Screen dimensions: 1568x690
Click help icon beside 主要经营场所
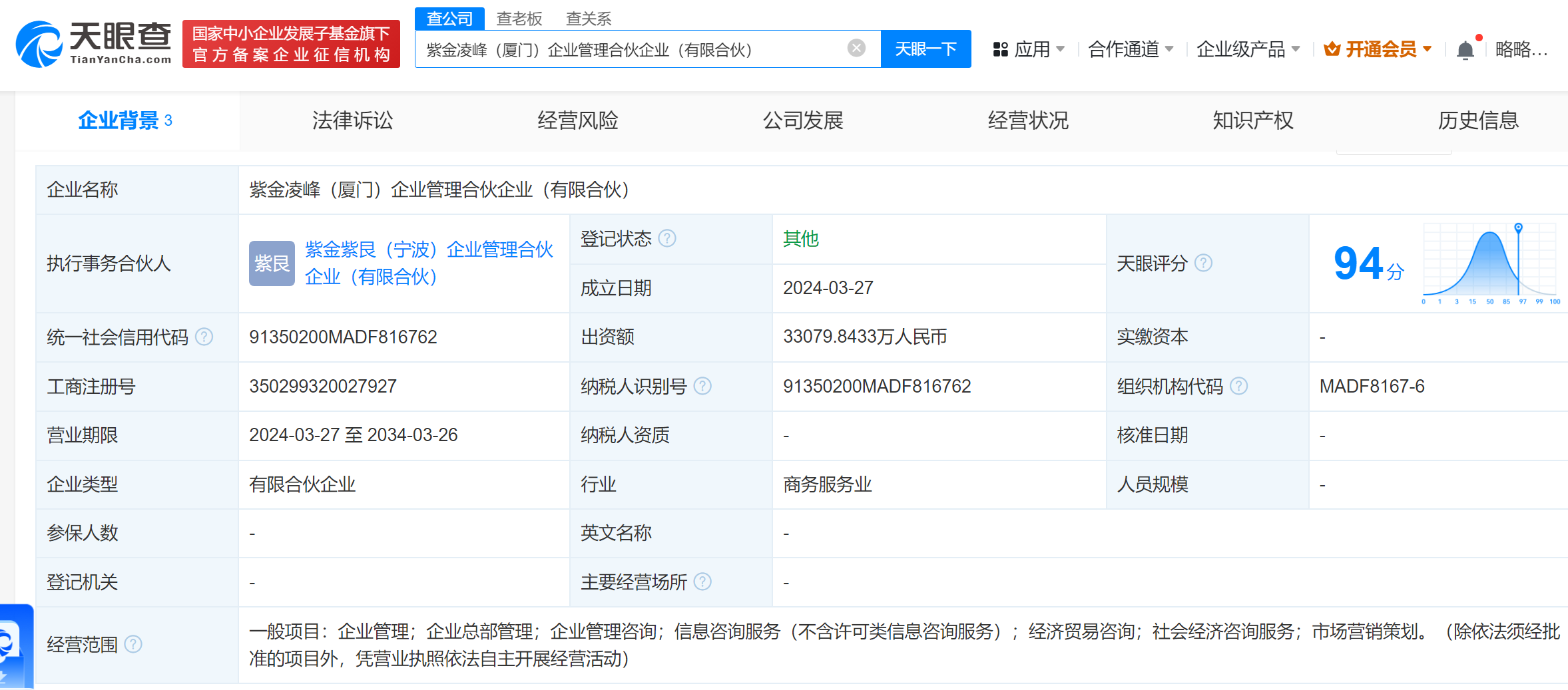tap(702, 582)
